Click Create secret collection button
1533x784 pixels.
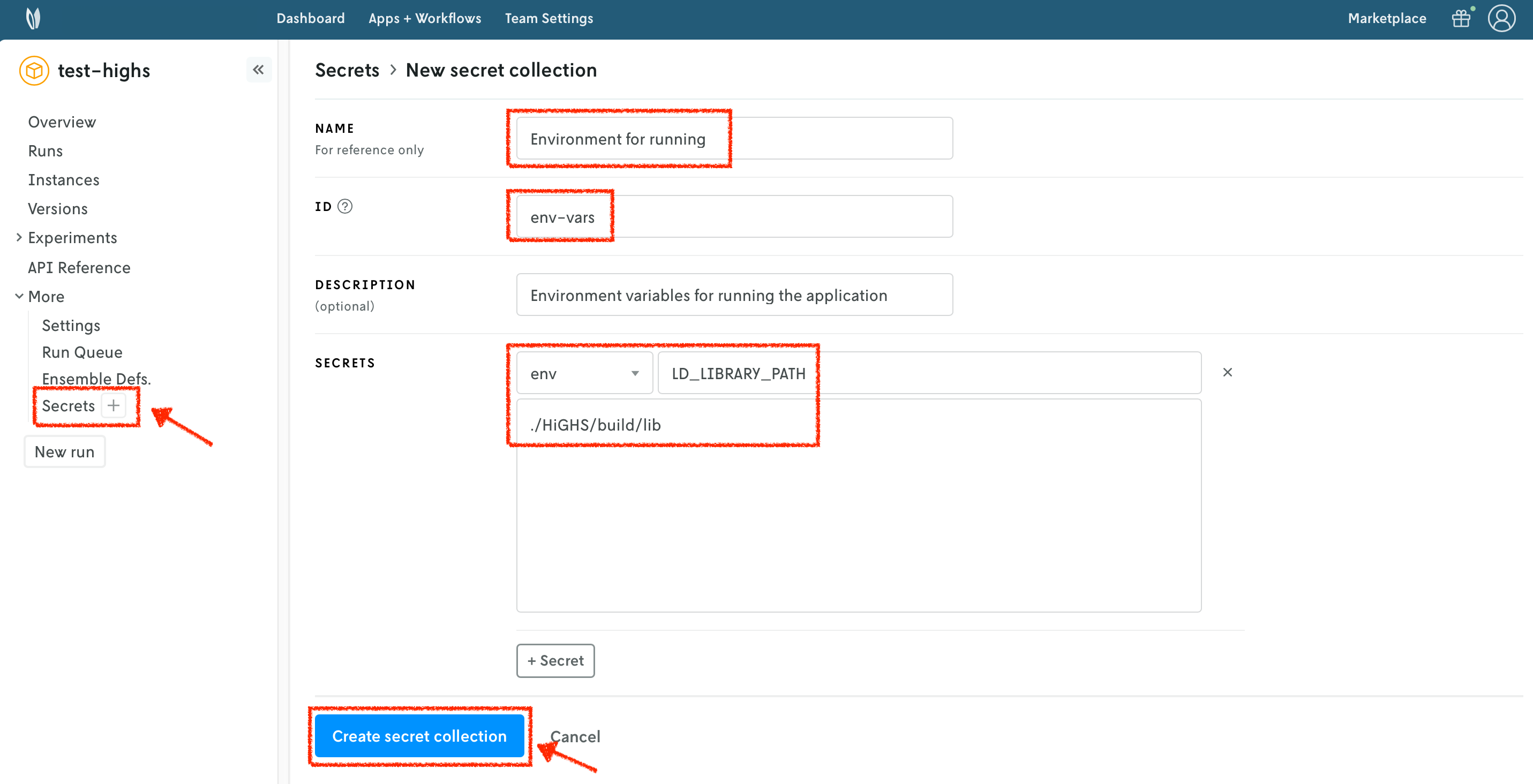point(419,736)
